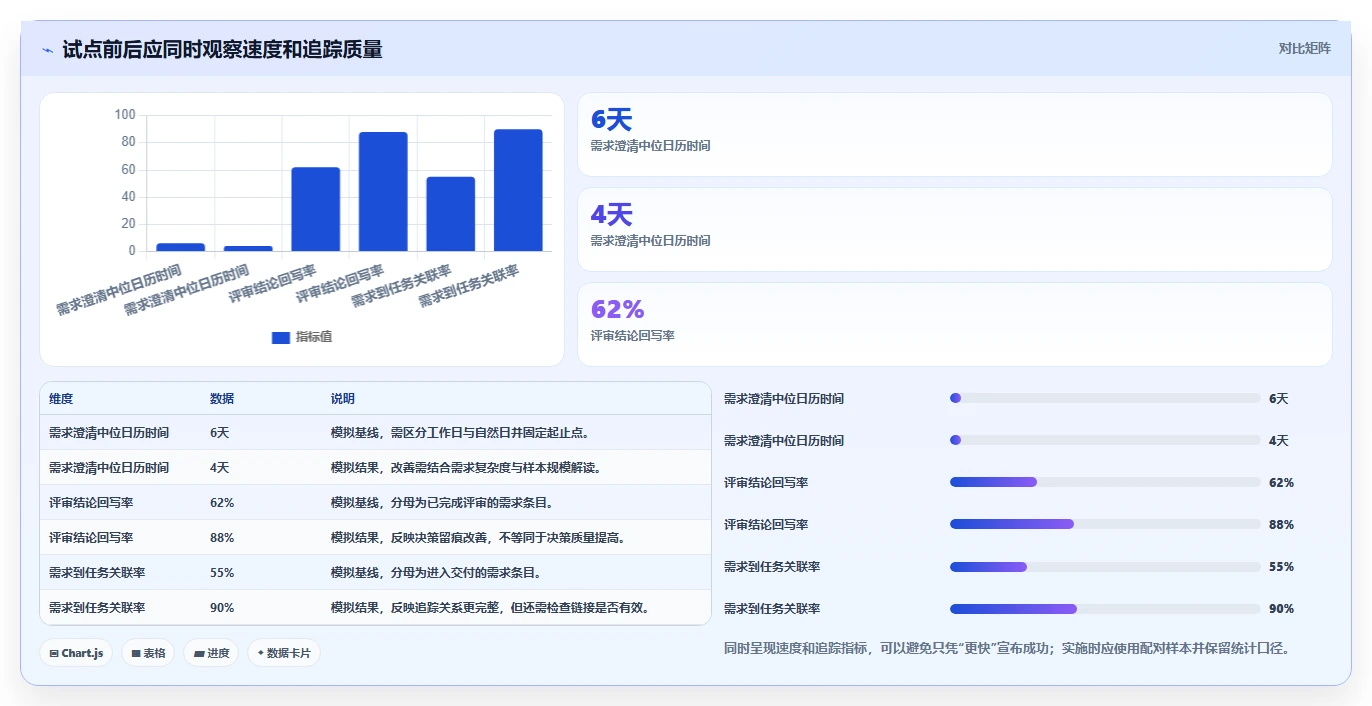Click the panel title 试点前后应同时观察速度和追踪质量
1372x706 pixels.
tap(222, 49)
